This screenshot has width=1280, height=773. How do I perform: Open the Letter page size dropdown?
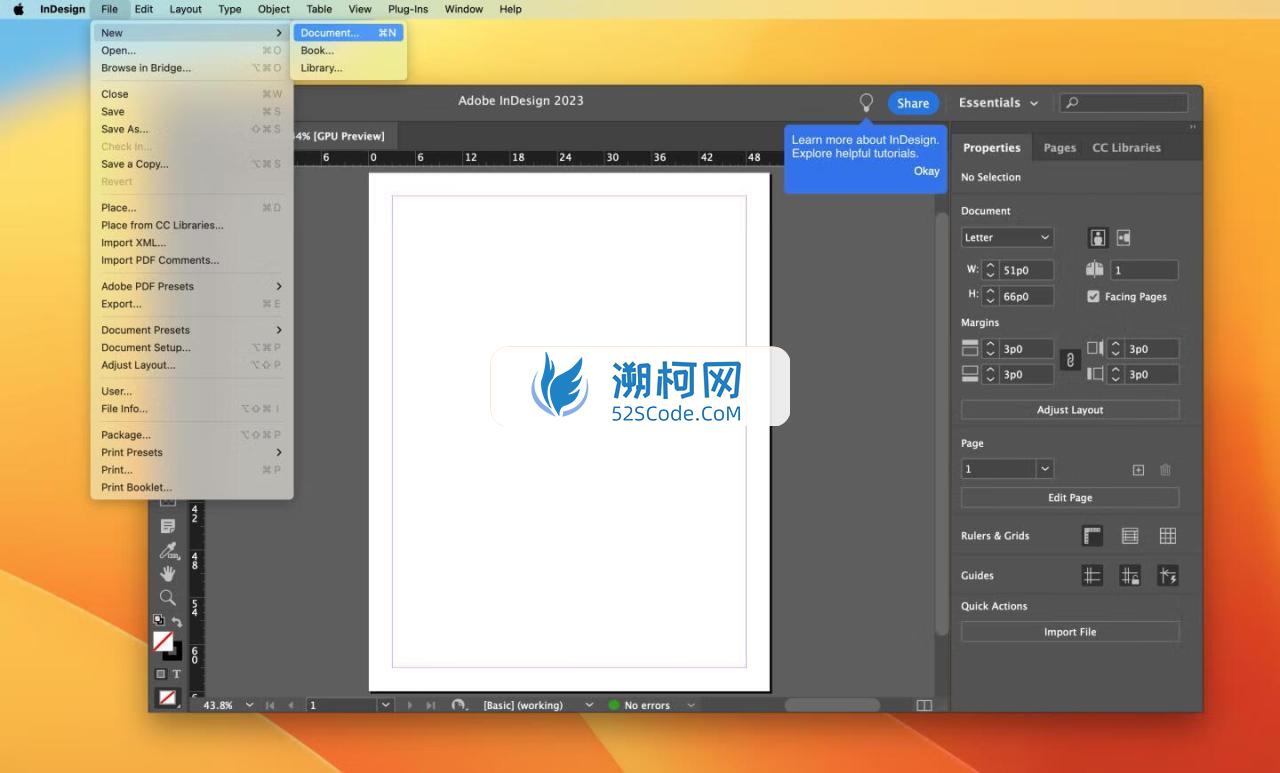point(1007,238)
